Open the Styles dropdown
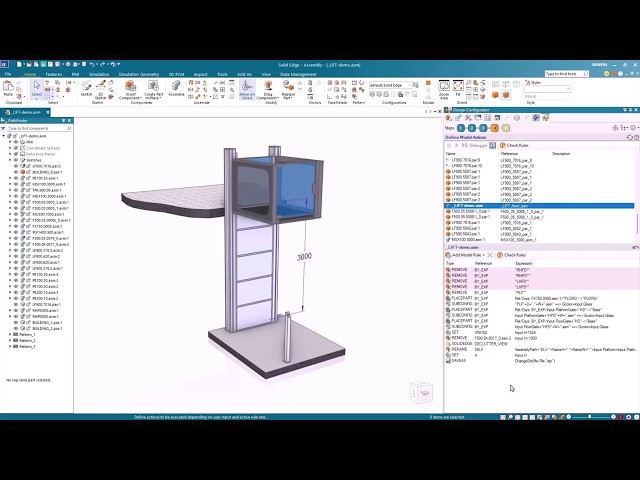The image size is (640, 480). [547, 89]
